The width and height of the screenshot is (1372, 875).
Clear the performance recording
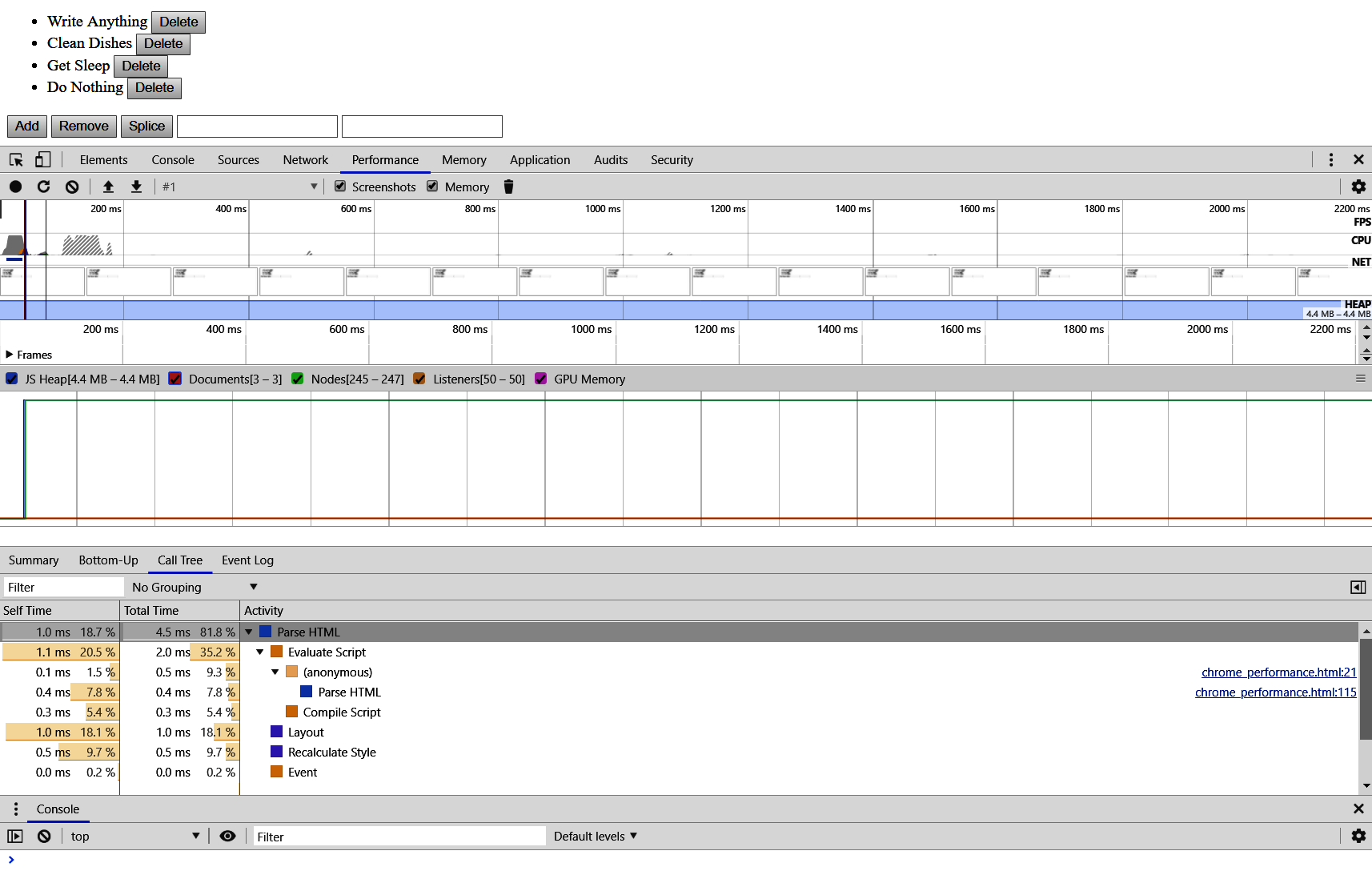click(72, 187)
